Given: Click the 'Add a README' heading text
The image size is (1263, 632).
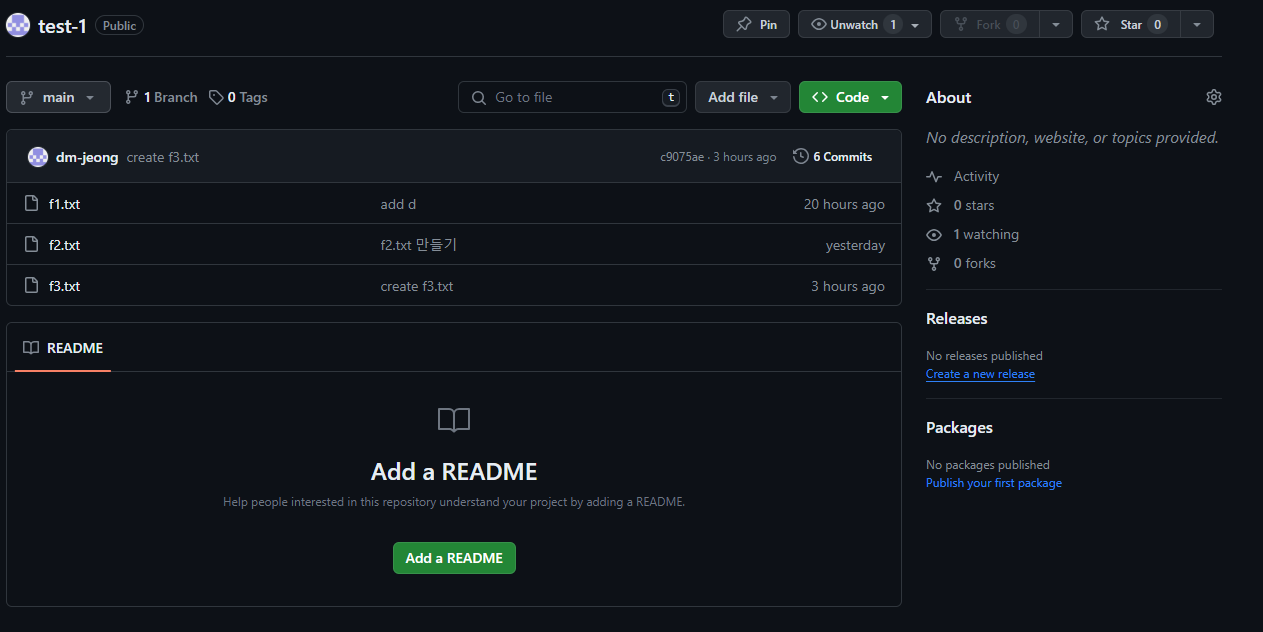Looking at the screenshot, I should coord(454,472).
